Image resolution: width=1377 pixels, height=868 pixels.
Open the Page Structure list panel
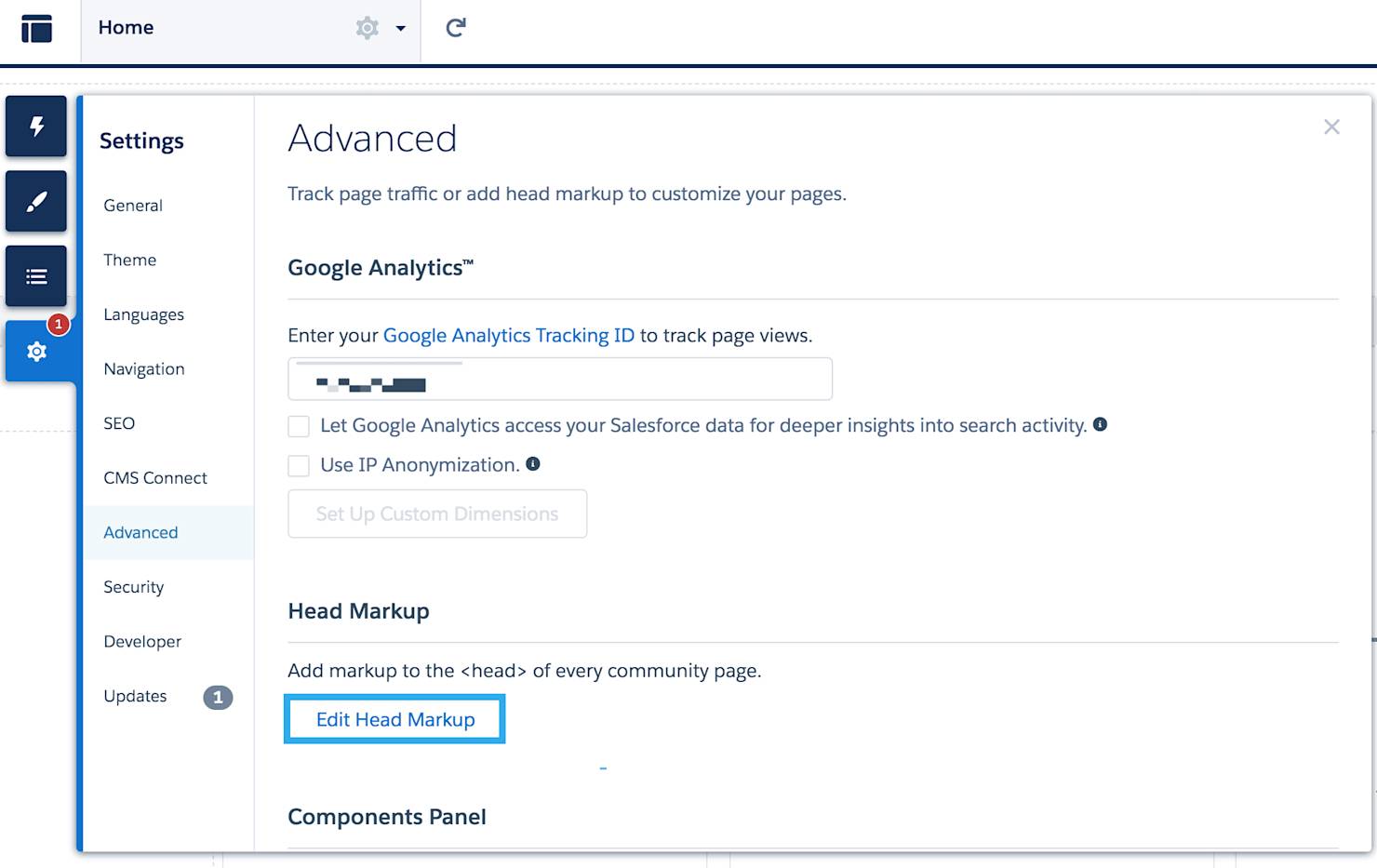[x=36, y=276]
